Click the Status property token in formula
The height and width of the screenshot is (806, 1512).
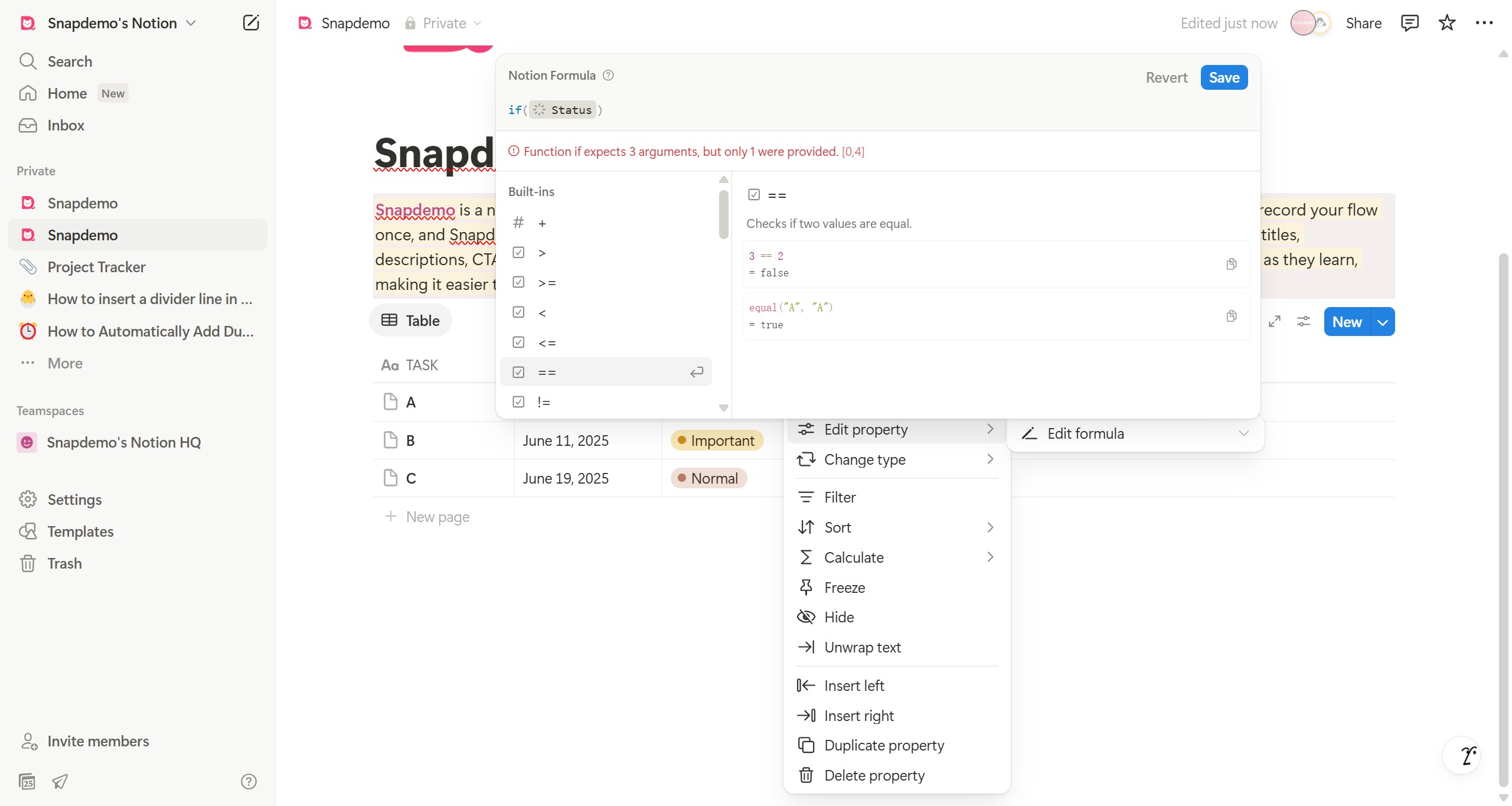point(562,110)
